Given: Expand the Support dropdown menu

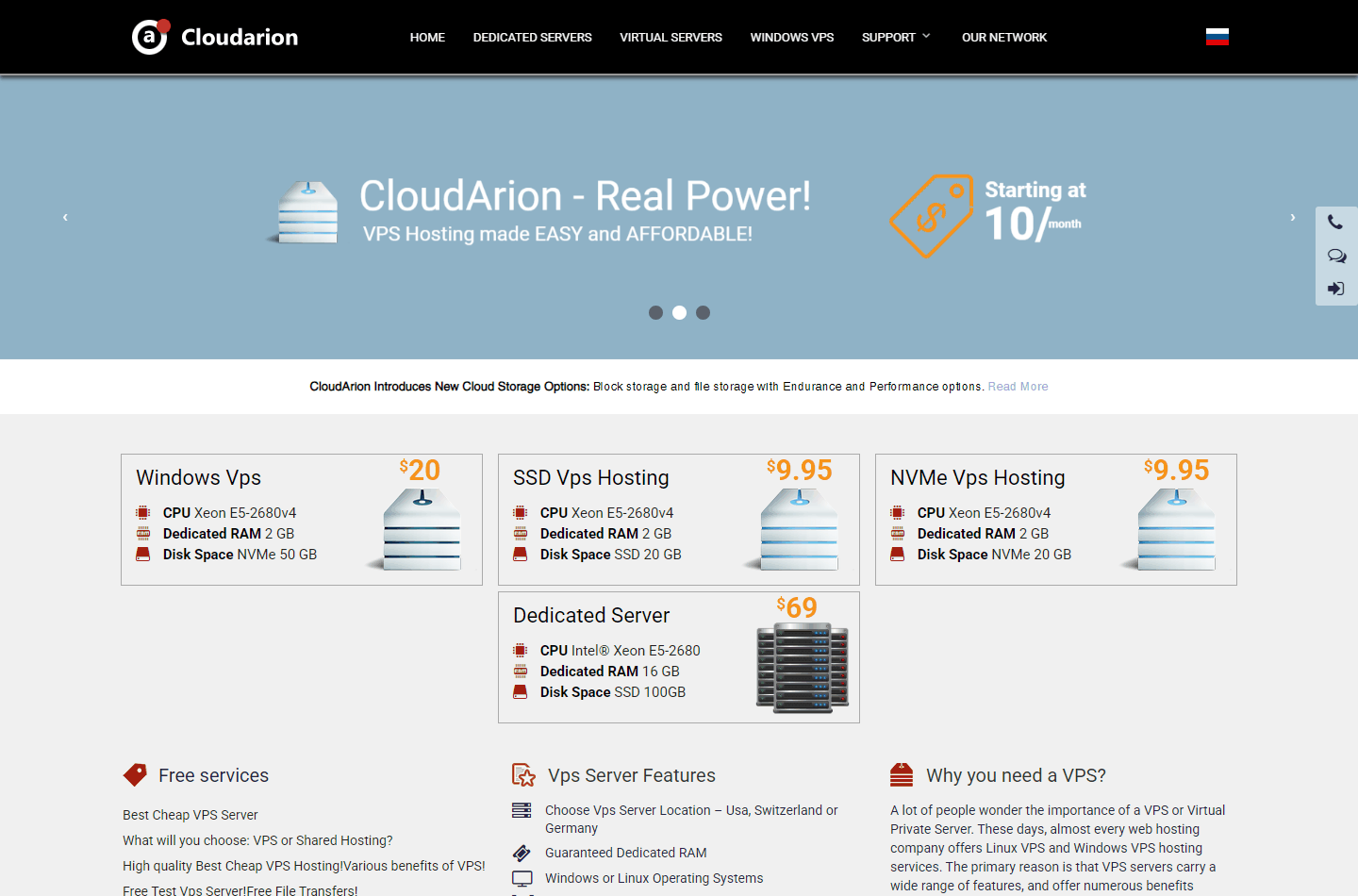Looking at the screenshot, I should (896, 38).
